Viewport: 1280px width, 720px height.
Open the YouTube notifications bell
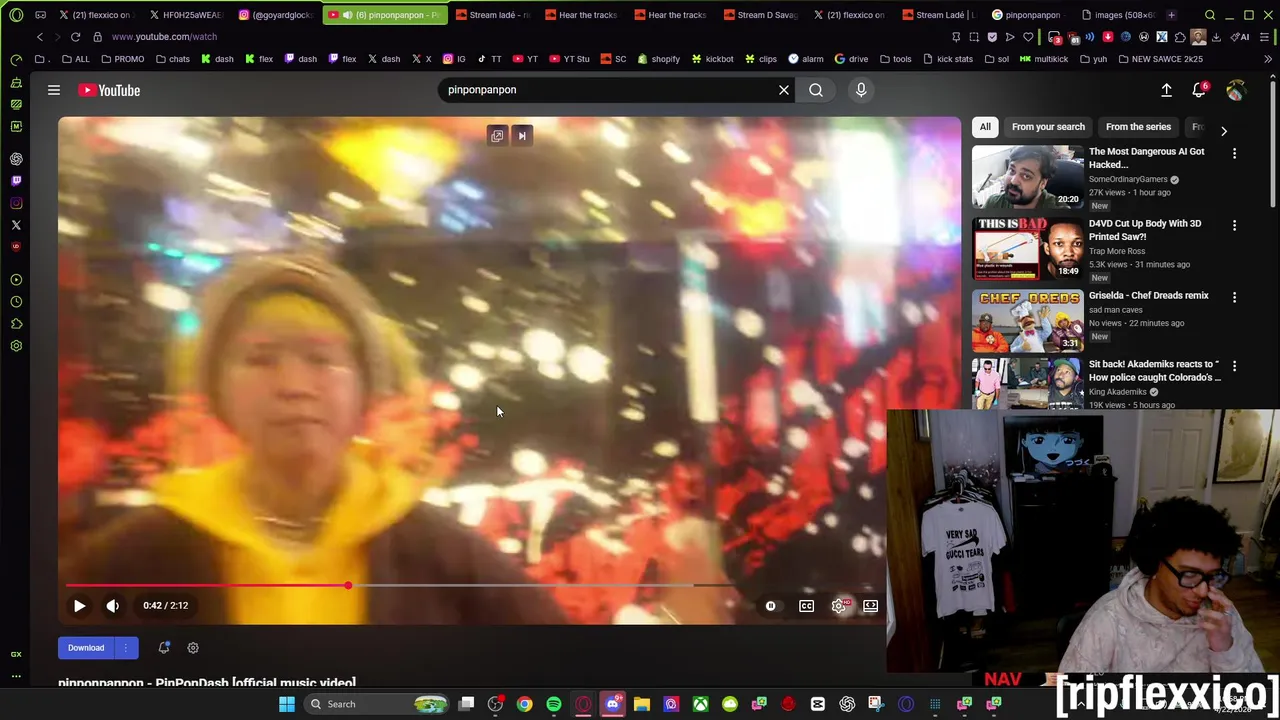click(x=1199, y=90)
